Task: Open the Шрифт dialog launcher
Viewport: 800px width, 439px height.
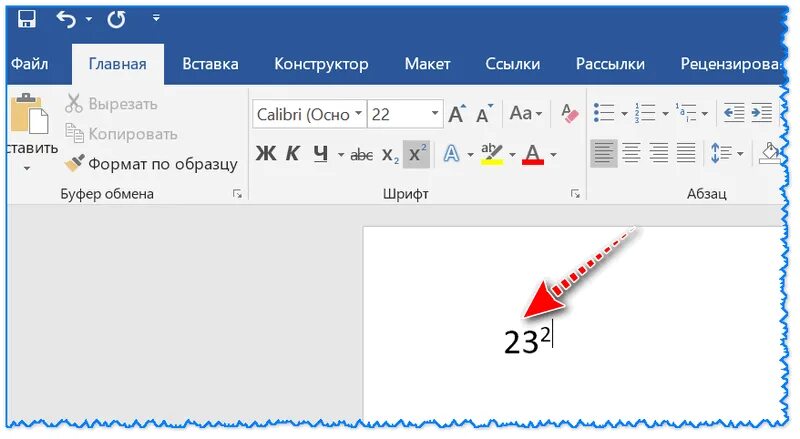Action: pyautogui.click(x=576, y=193)
